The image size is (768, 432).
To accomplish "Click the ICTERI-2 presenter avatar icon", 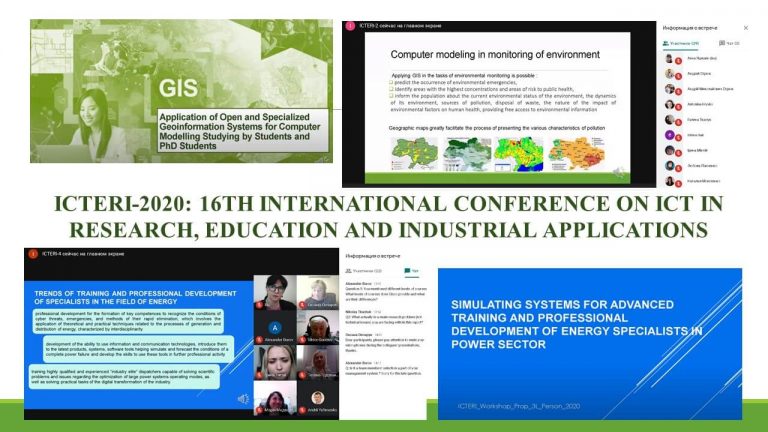I will pos(350,26).
